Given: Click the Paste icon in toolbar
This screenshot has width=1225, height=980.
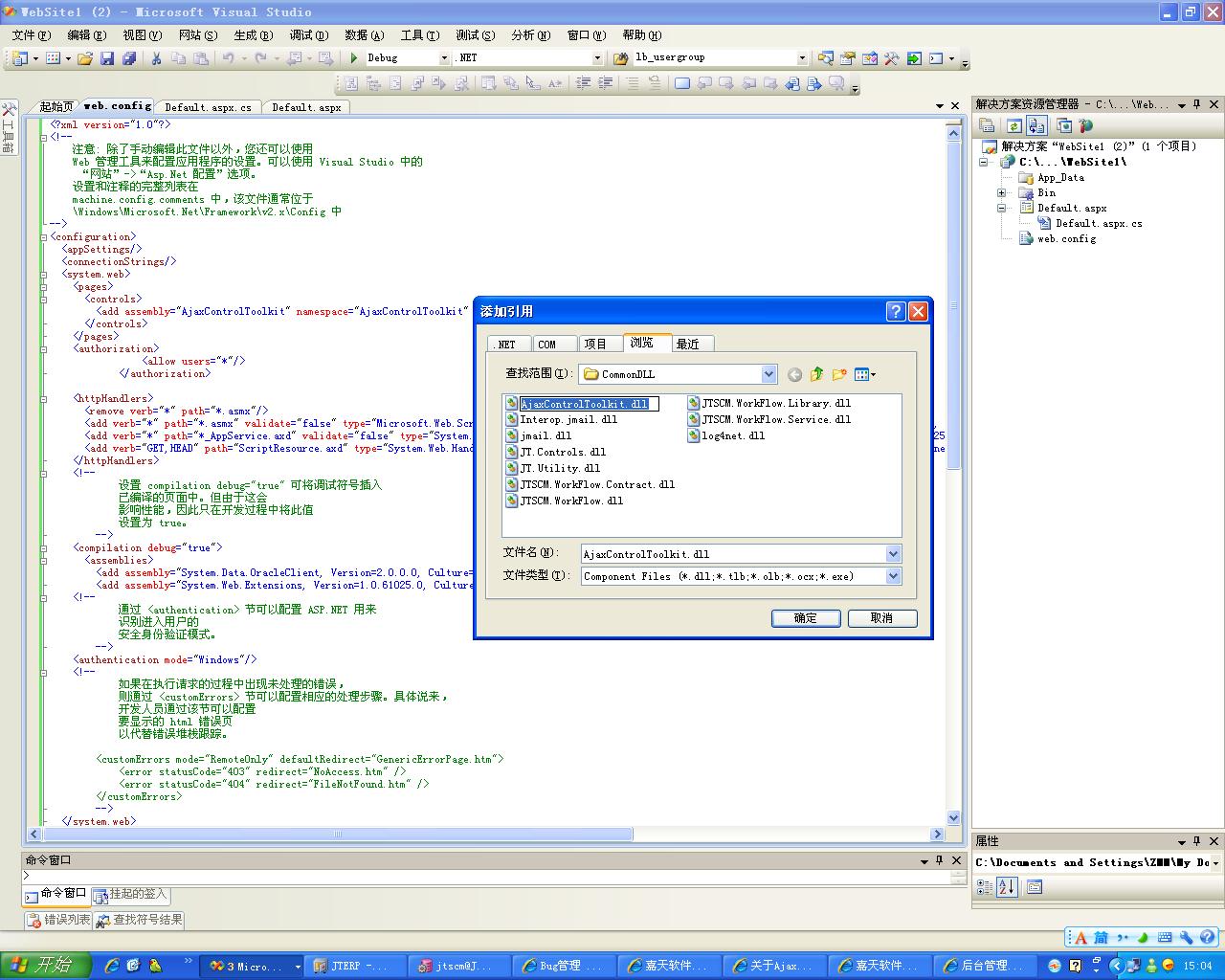Looking at the screenshot, I should 200,58.
